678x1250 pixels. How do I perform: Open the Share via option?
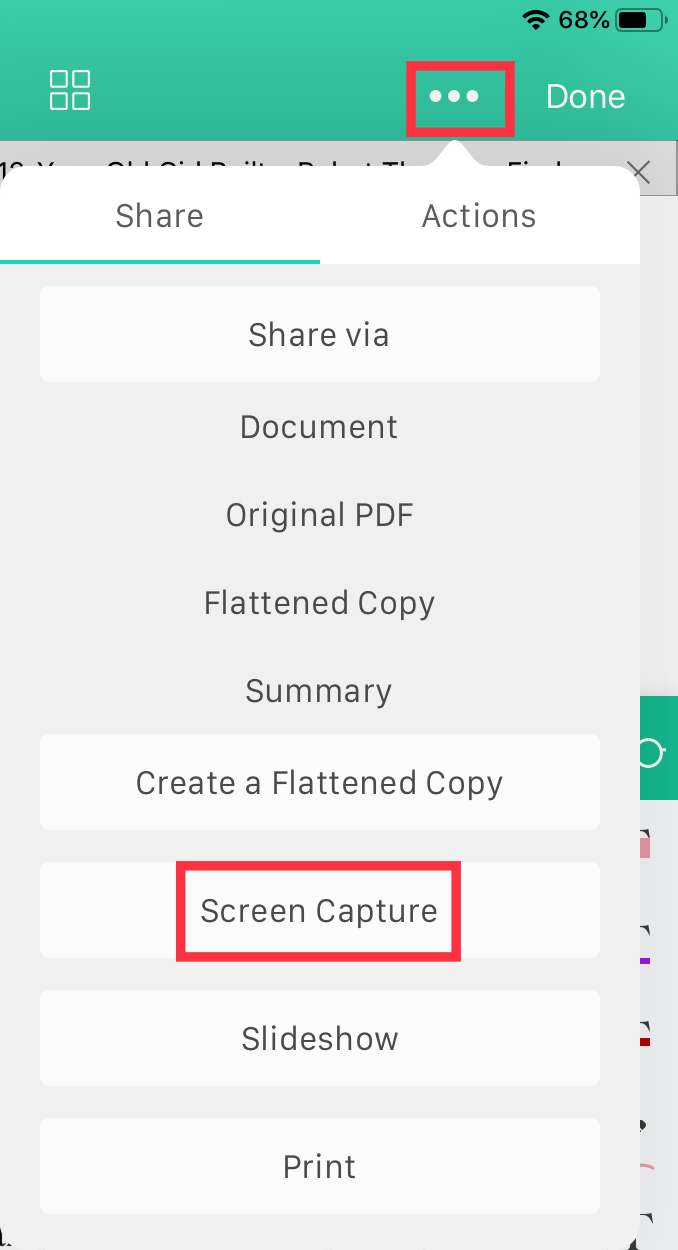(320, 334)
